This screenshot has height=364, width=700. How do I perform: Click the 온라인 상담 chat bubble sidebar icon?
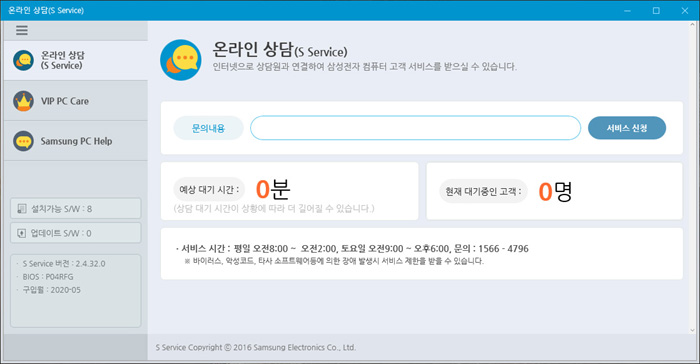pyautogui.click(x=24, y=60)
